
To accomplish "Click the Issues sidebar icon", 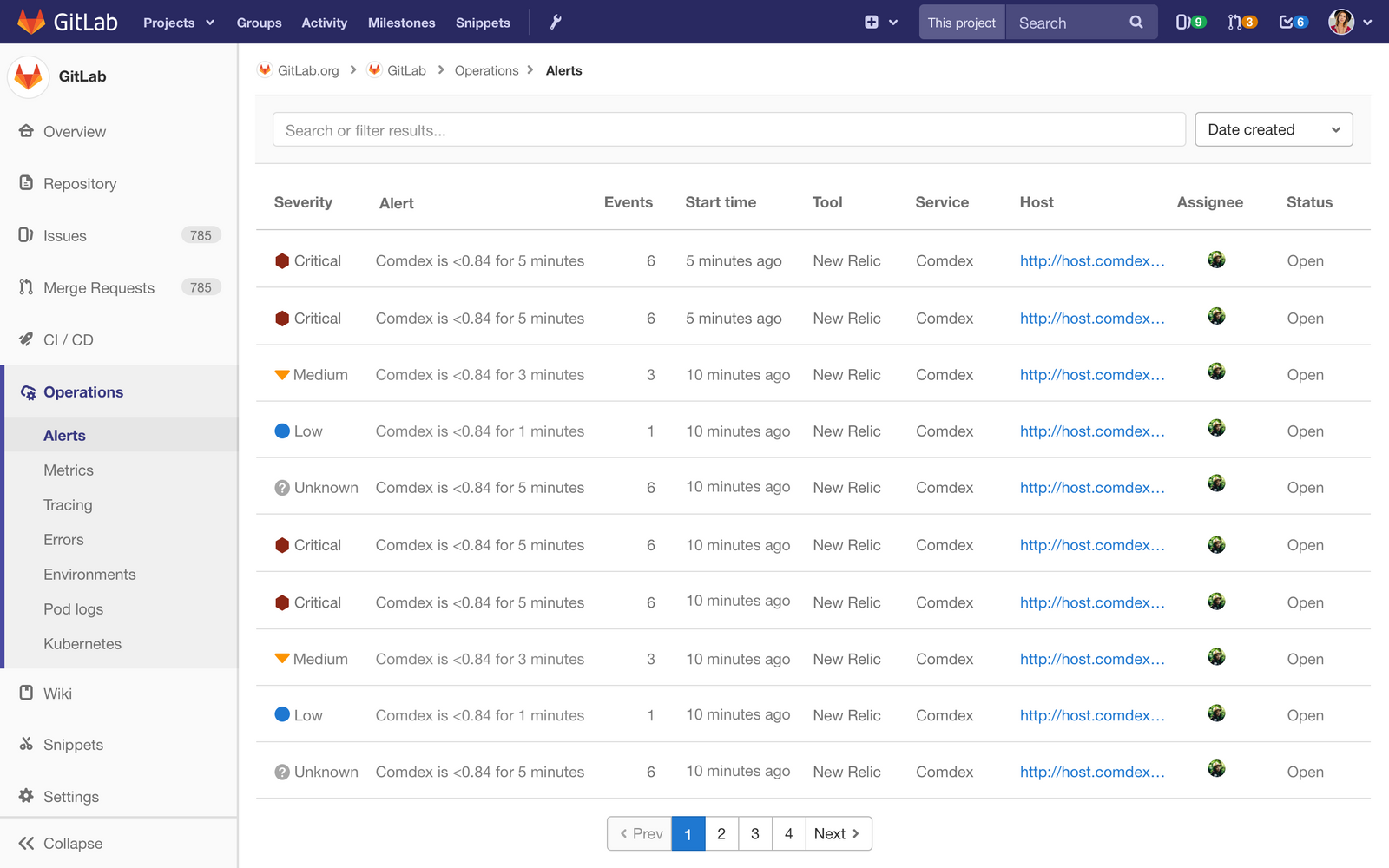I will (x=26, y=235).
